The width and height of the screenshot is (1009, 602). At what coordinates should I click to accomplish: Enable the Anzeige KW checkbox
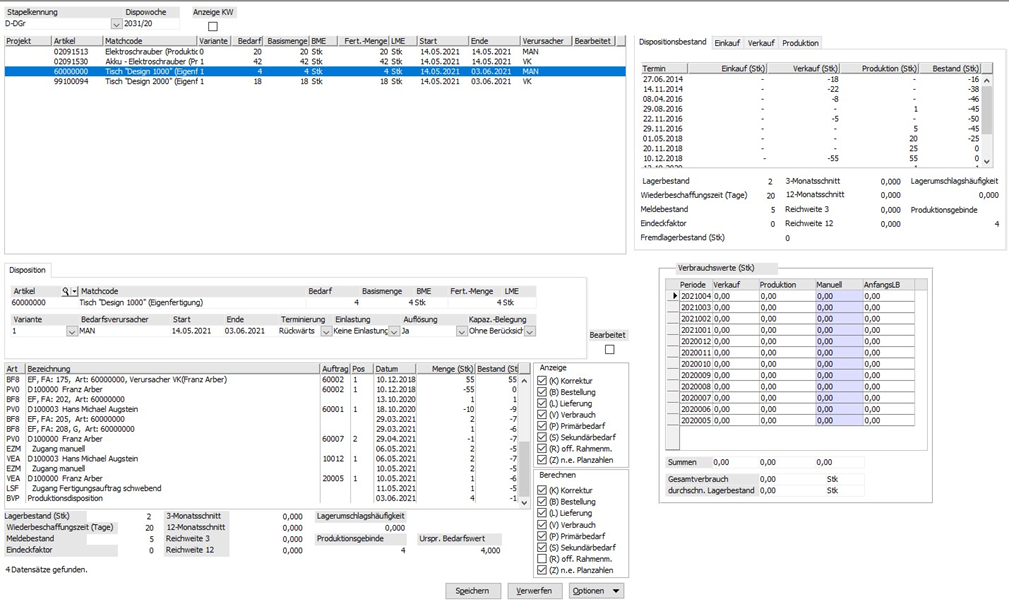tap(212, 26)
